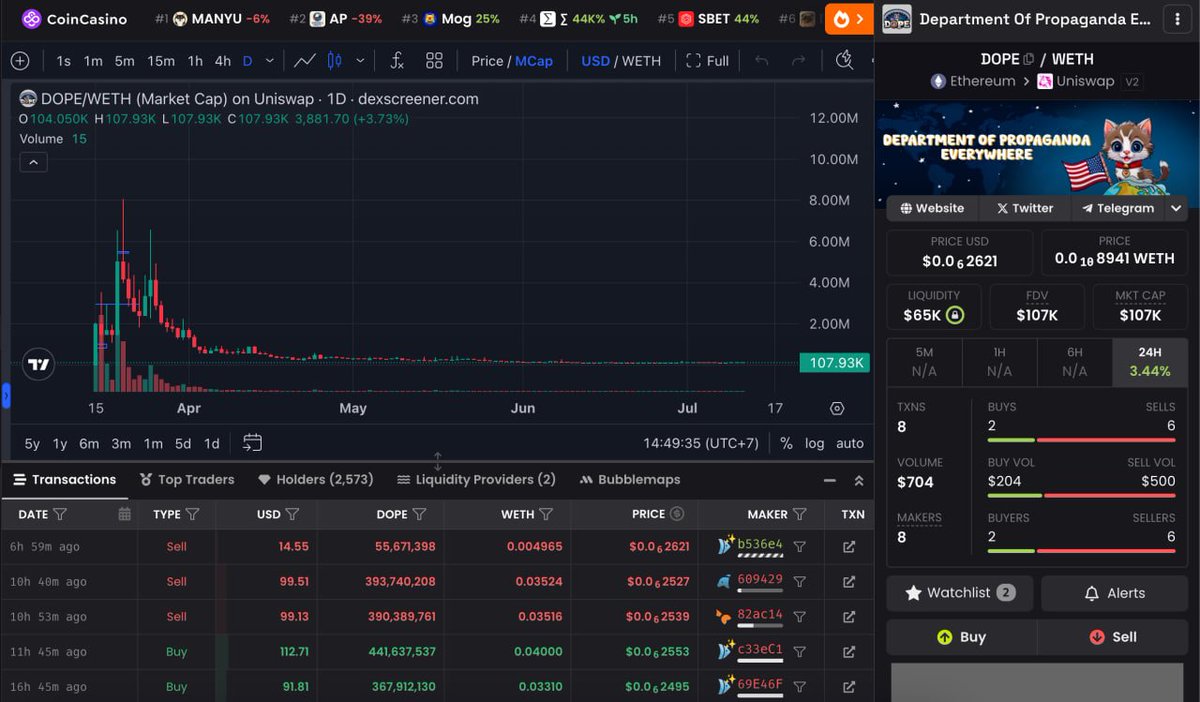Expand the timeframe dropdown next to D
This screenshot has width=1200, height=702.
(x=269, y=61)
